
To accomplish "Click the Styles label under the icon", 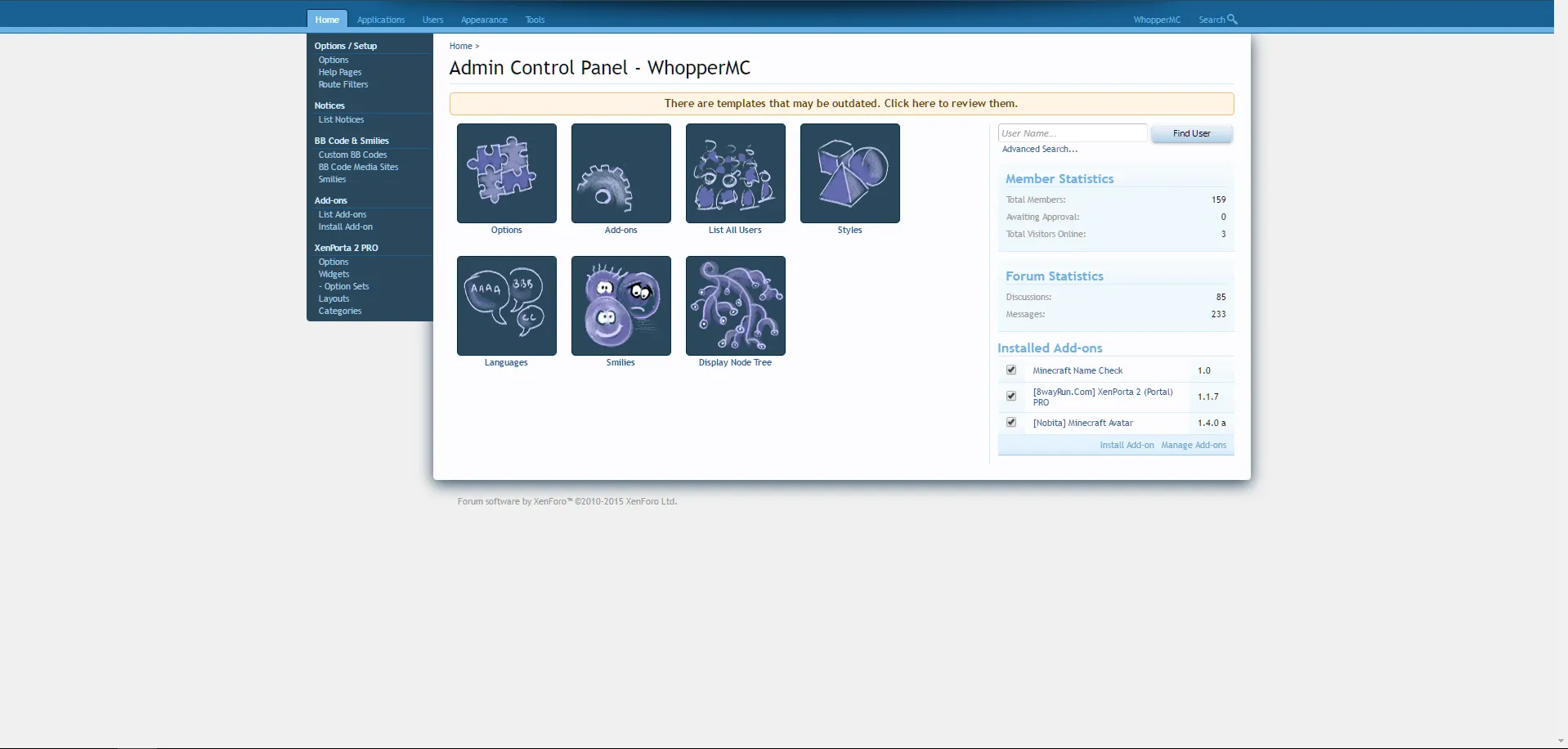I will pos(850,231).
